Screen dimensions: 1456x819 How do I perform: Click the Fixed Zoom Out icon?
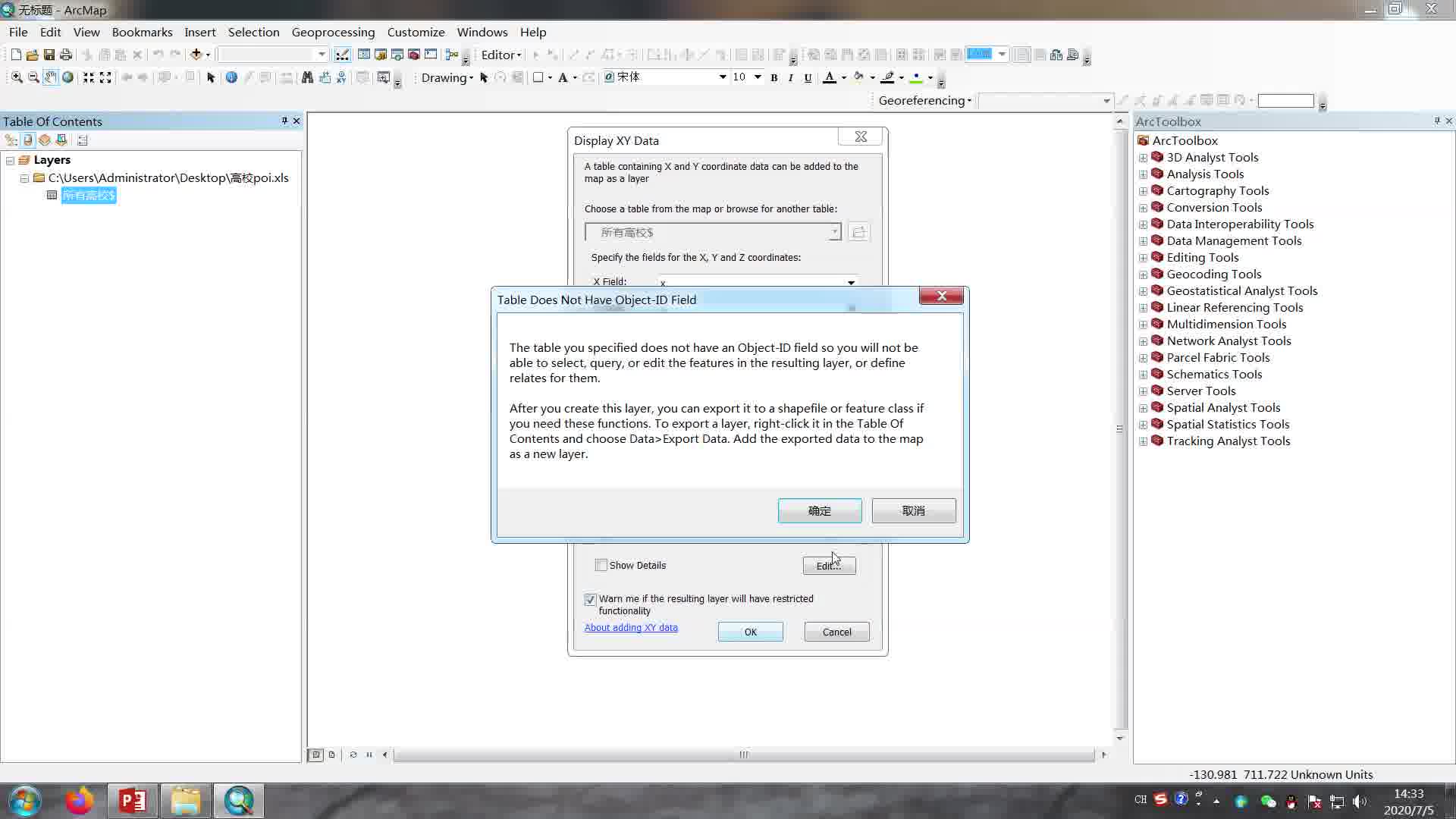tap(105, 77)
